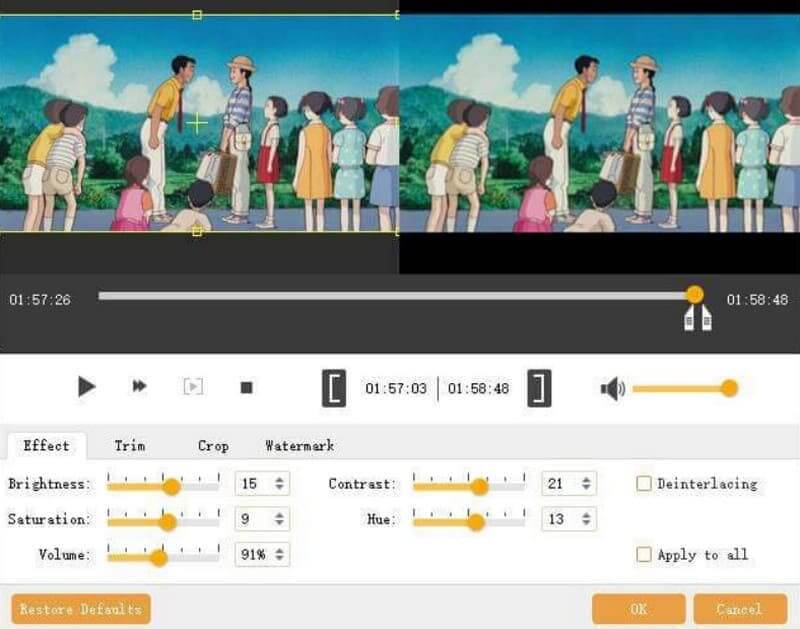Click the Restore Defaults button

pyautogui.click(x=81, y=609)
